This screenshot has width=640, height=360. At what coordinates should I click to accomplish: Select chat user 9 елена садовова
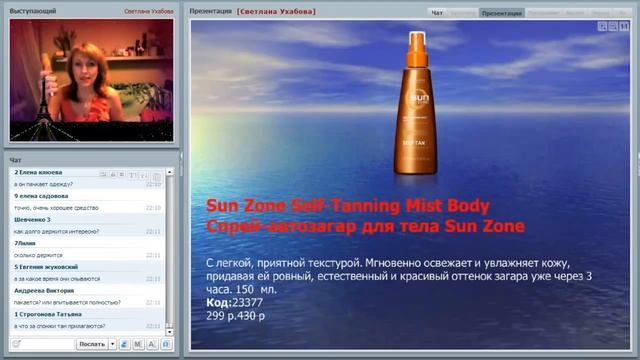(41, 196)
